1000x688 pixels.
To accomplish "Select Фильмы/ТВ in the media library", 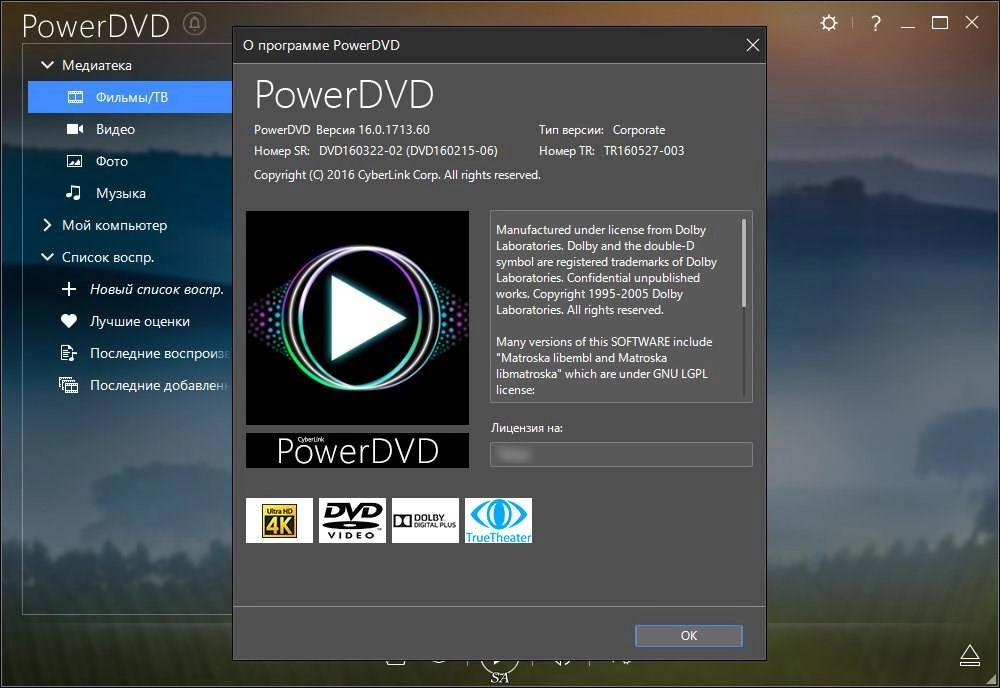I will point(130,97).
